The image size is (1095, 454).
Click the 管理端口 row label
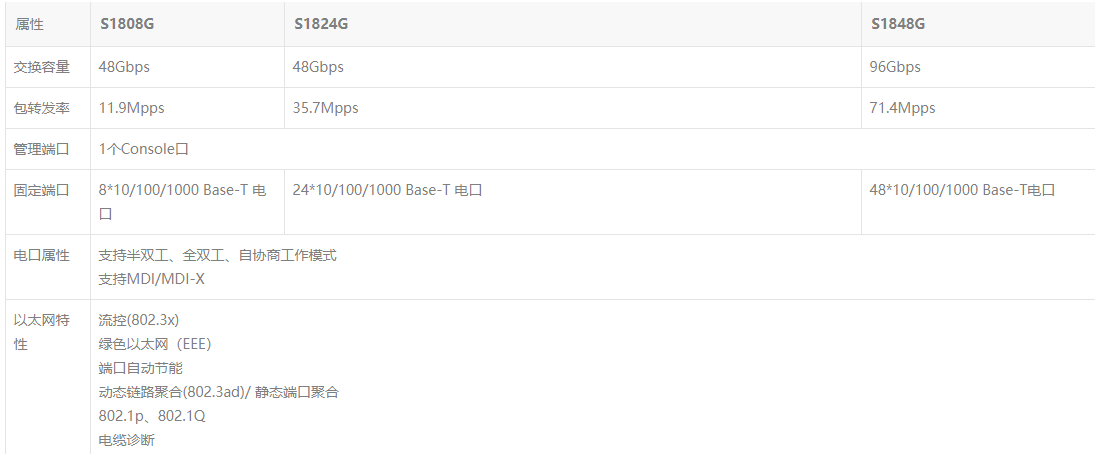tap(42, 149)
